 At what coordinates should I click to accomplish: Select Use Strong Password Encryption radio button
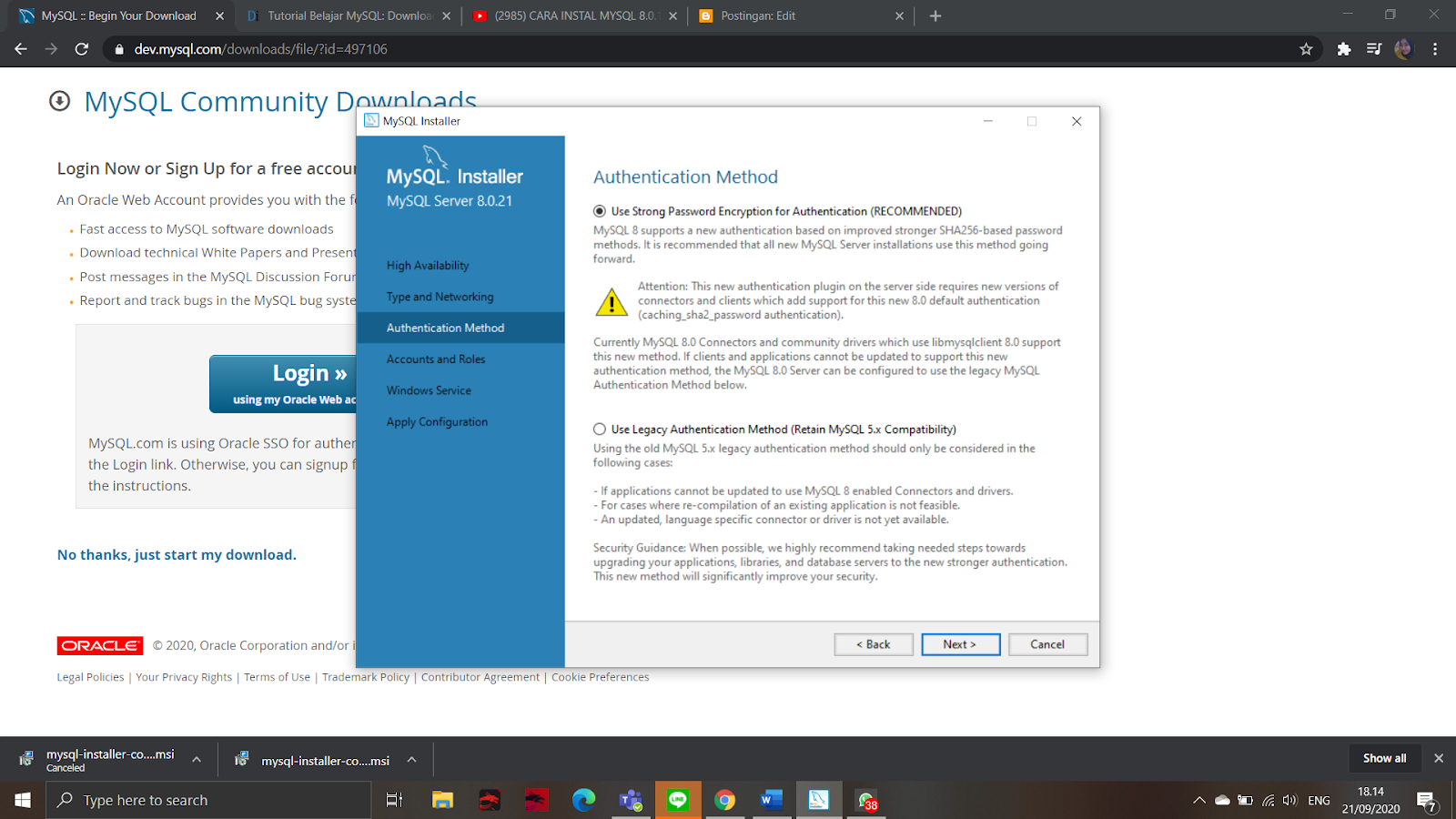(600, 211)
